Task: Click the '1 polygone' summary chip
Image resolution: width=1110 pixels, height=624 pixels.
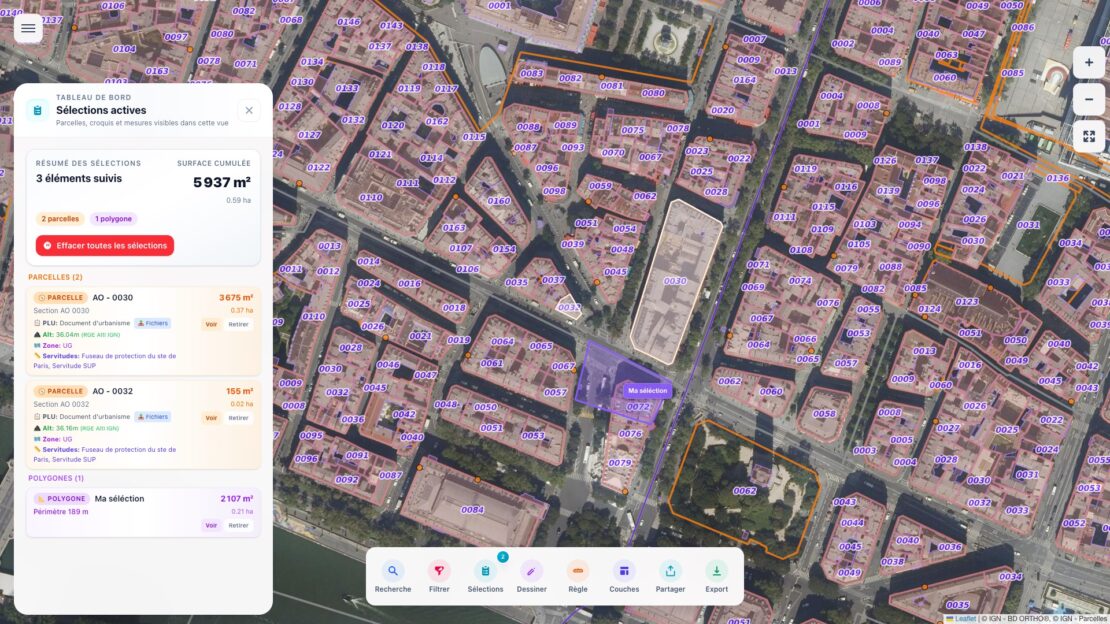Action: (113, 219)
